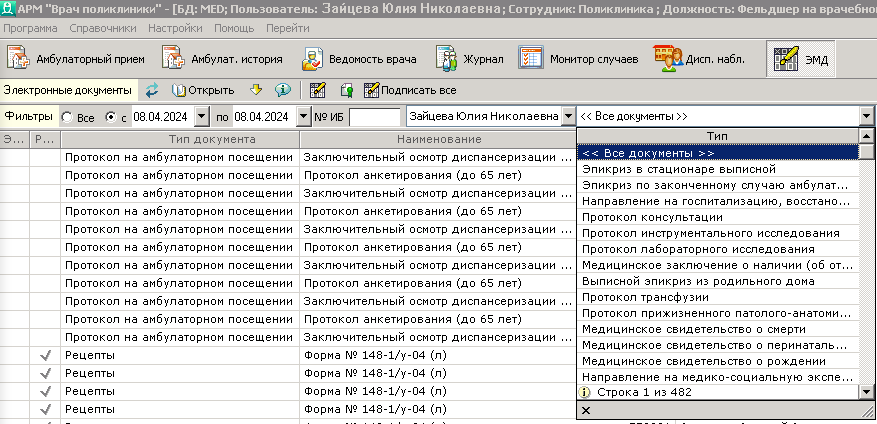Select Медицинское заключение о наличии option
The height and width of the screenshot is (424, 877).
[x=718, y=265]
